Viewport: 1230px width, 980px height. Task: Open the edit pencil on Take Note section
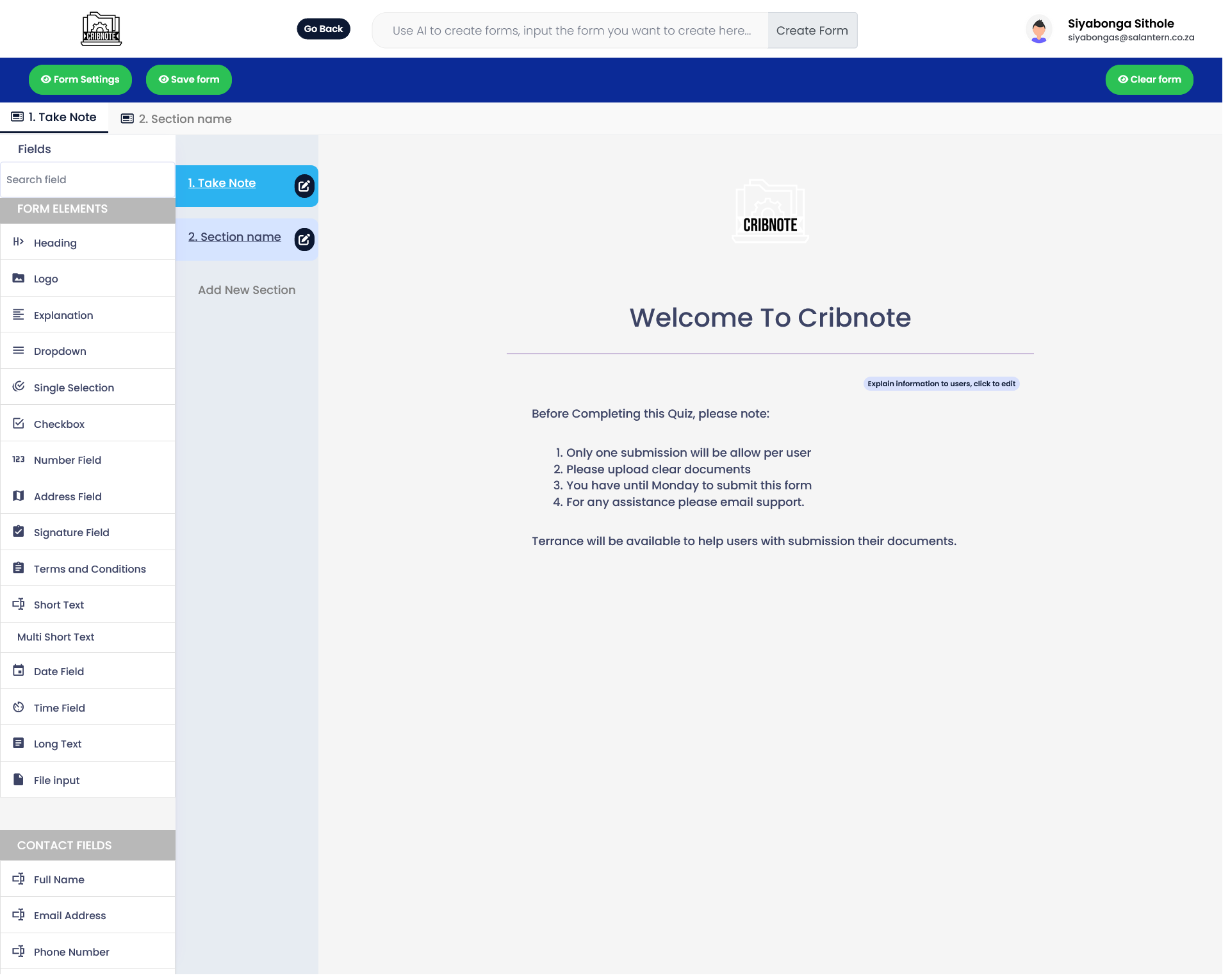click(x=304, y=186)
